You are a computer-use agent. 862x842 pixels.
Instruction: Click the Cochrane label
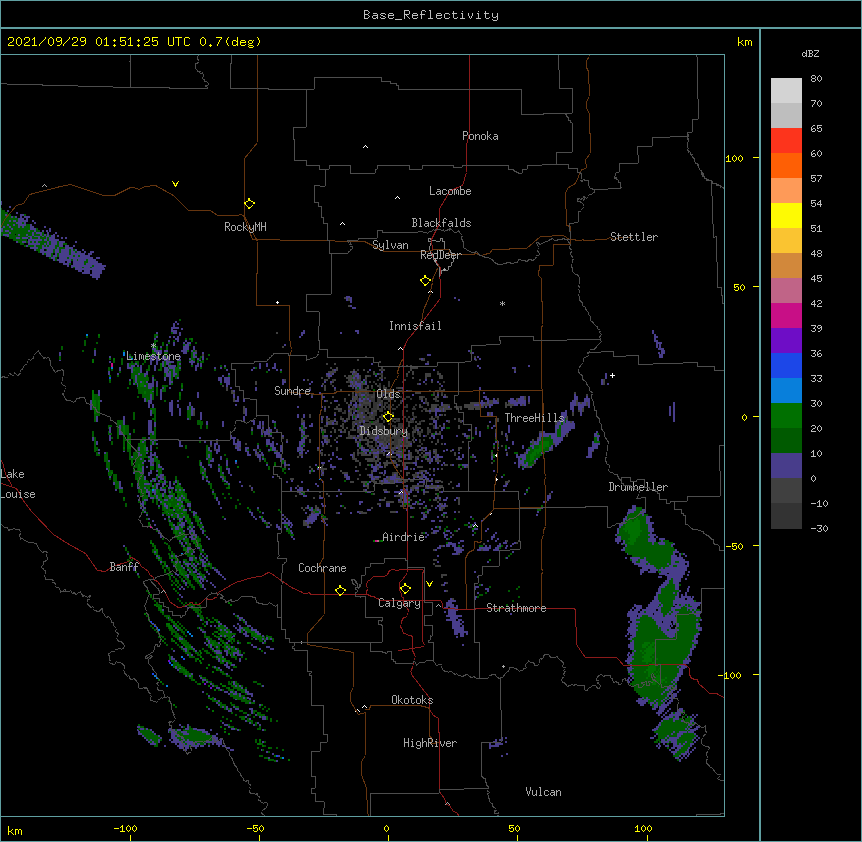(x=322, y=568)
